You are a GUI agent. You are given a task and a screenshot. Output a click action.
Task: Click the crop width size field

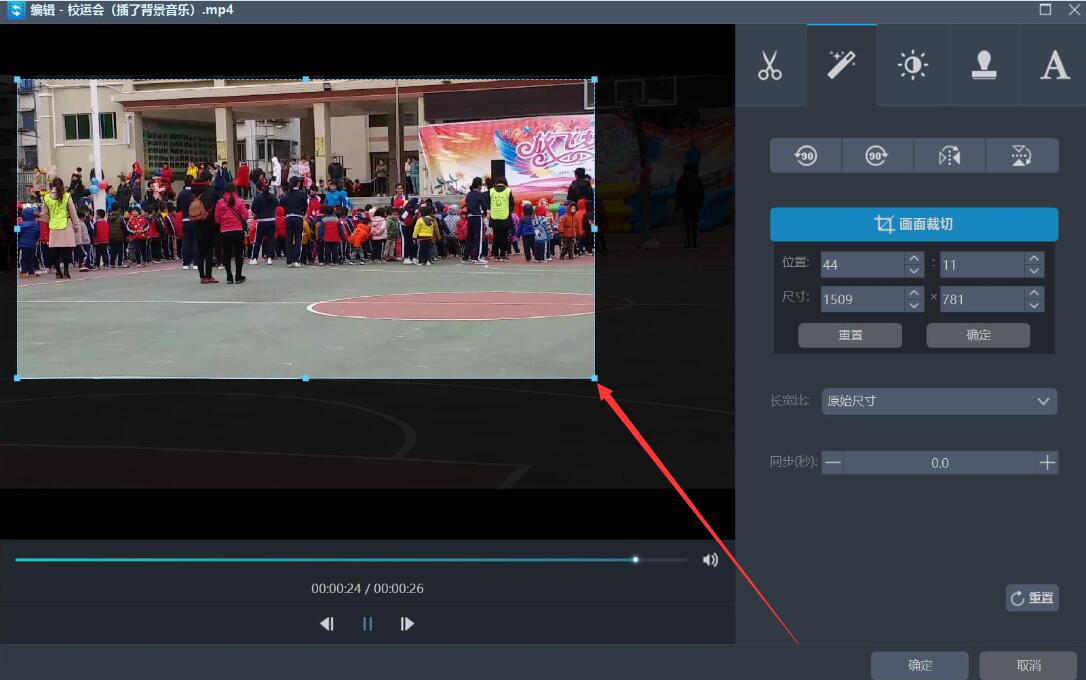click(861, 299)
